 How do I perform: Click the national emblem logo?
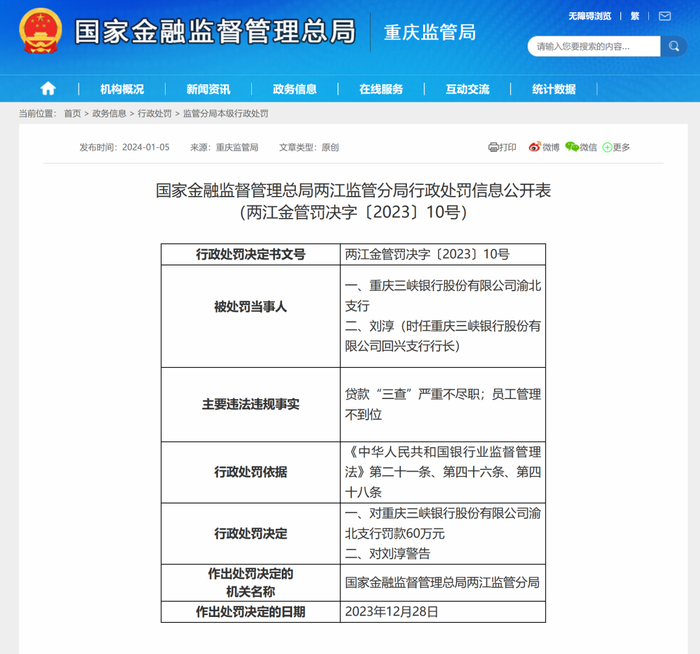point(40,31)
